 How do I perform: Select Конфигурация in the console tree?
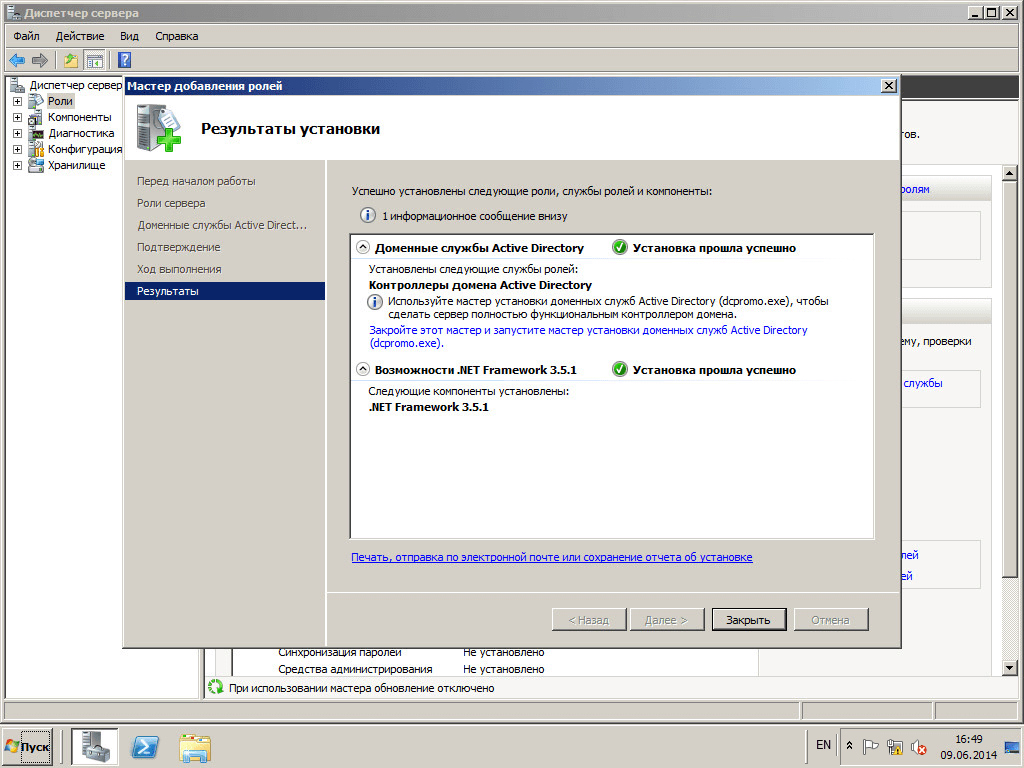[x=84, y=149]
